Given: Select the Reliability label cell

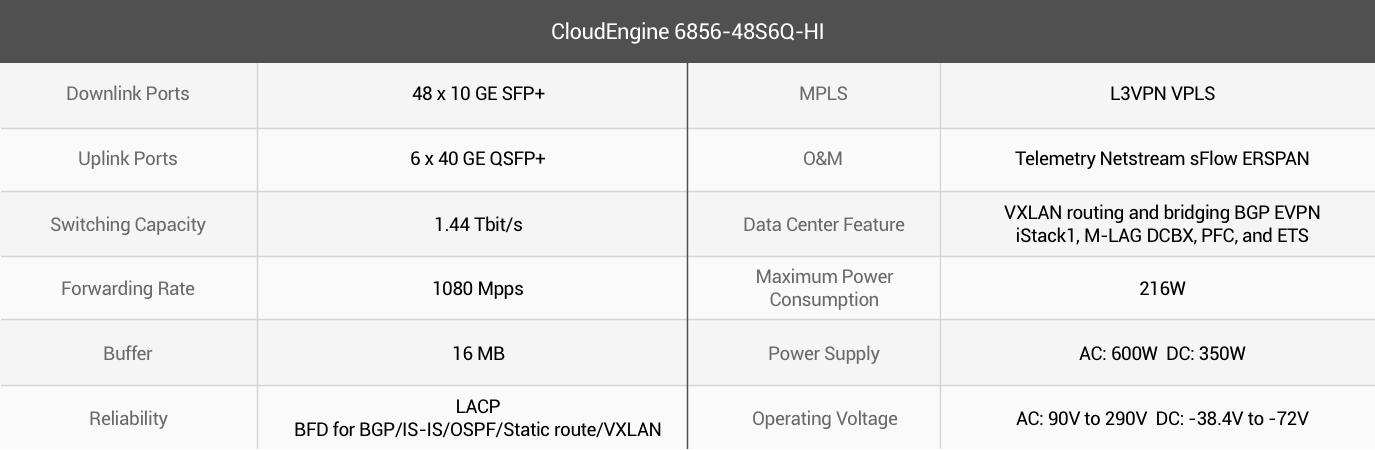Looking at the screenshot, I should tap(128, 418).
